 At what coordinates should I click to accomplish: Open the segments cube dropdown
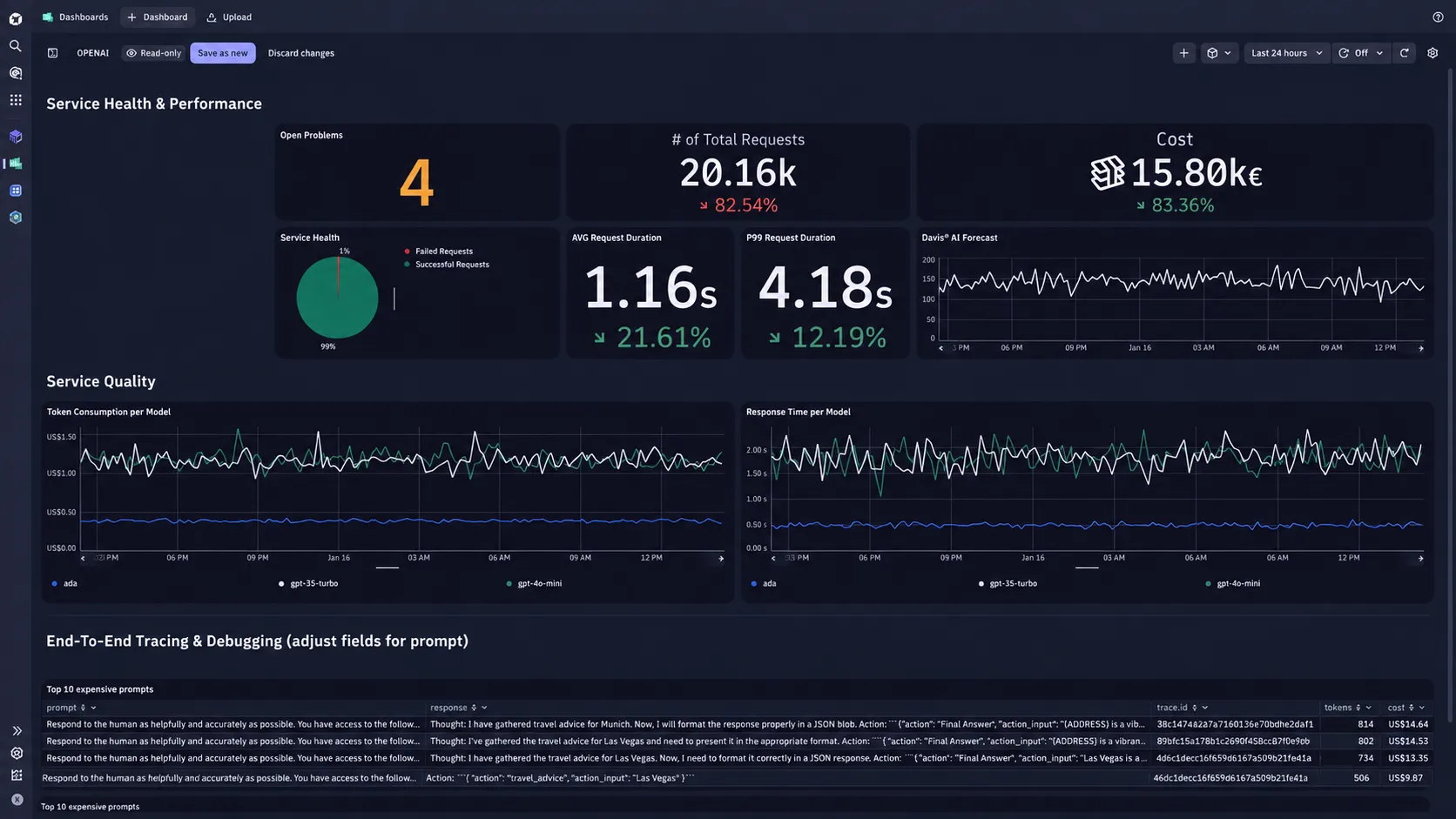[1219, 53]
